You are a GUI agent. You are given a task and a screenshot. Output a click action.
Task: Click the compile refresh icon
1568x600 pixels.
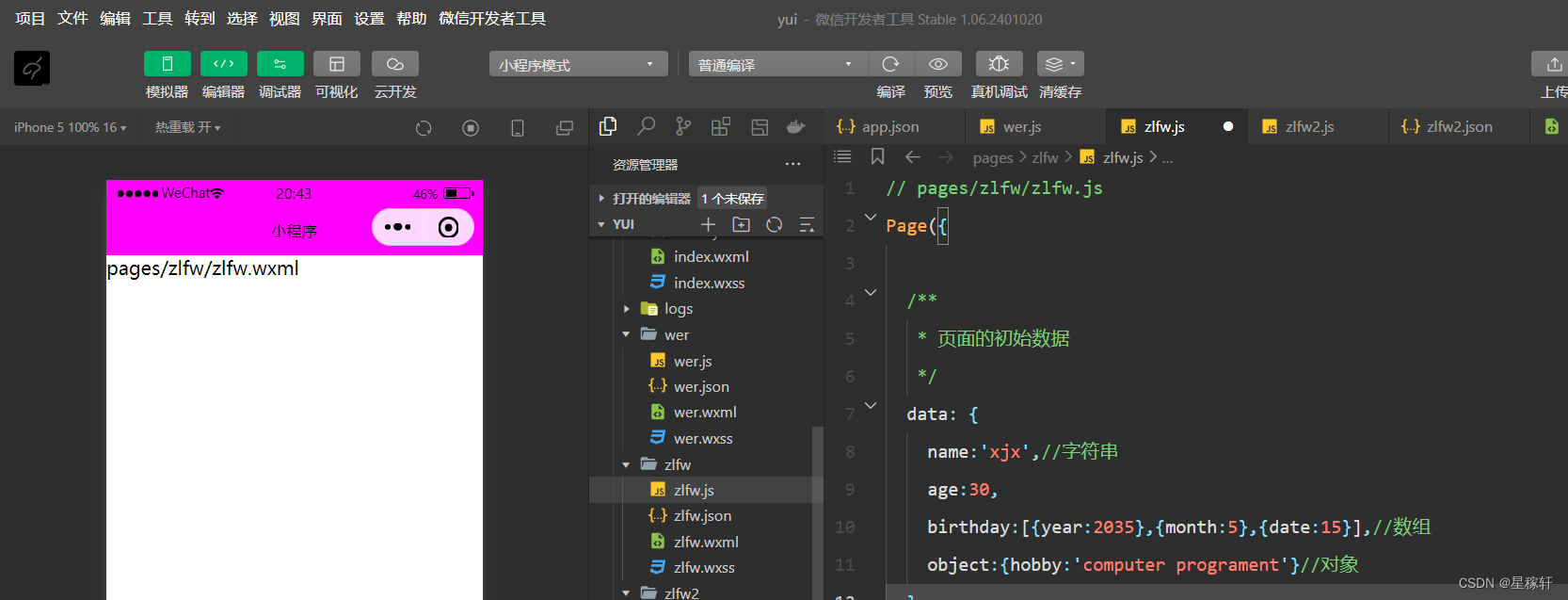click(890, 64)
